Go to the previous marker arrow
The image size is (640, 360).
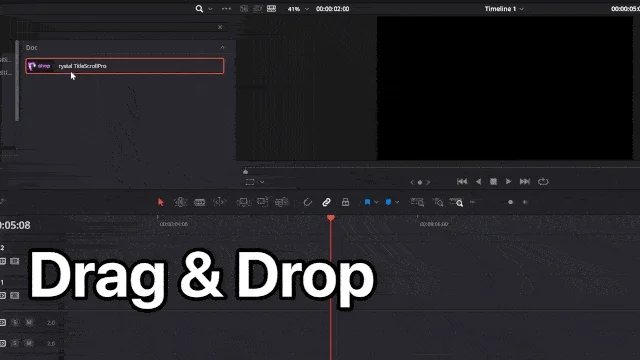click(412, 182)
